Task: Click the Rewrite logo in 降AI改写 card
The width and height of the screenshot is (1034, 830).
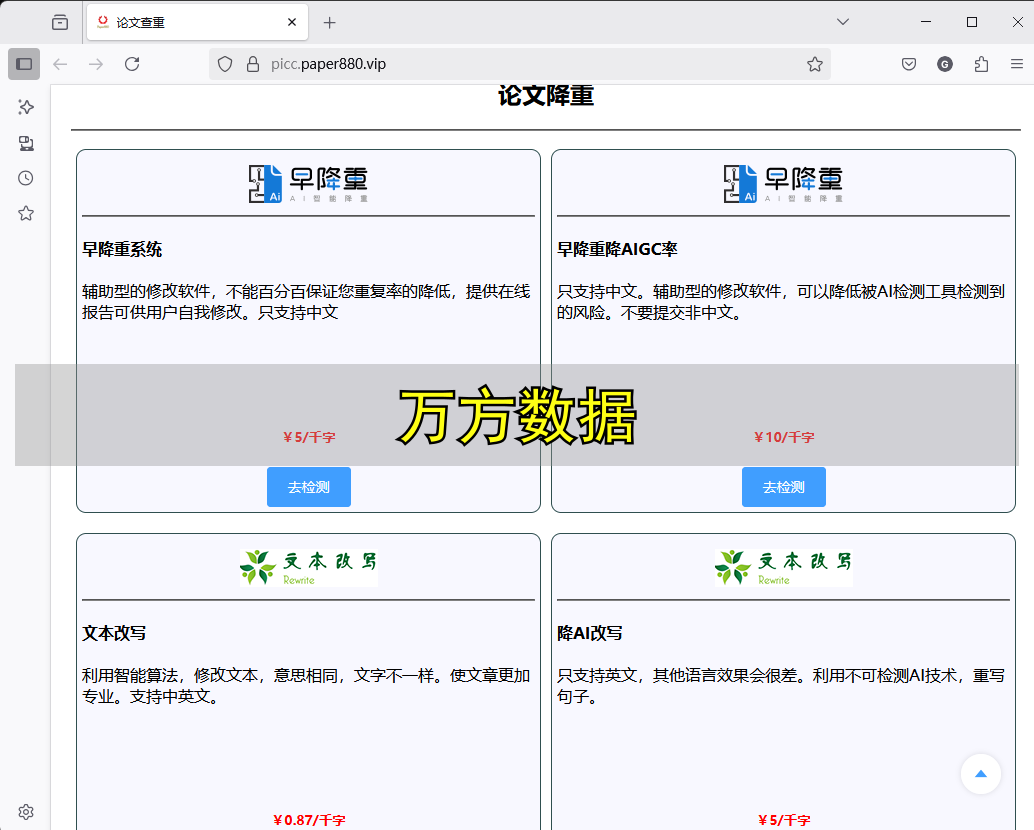Action: (x=783, y=568)
